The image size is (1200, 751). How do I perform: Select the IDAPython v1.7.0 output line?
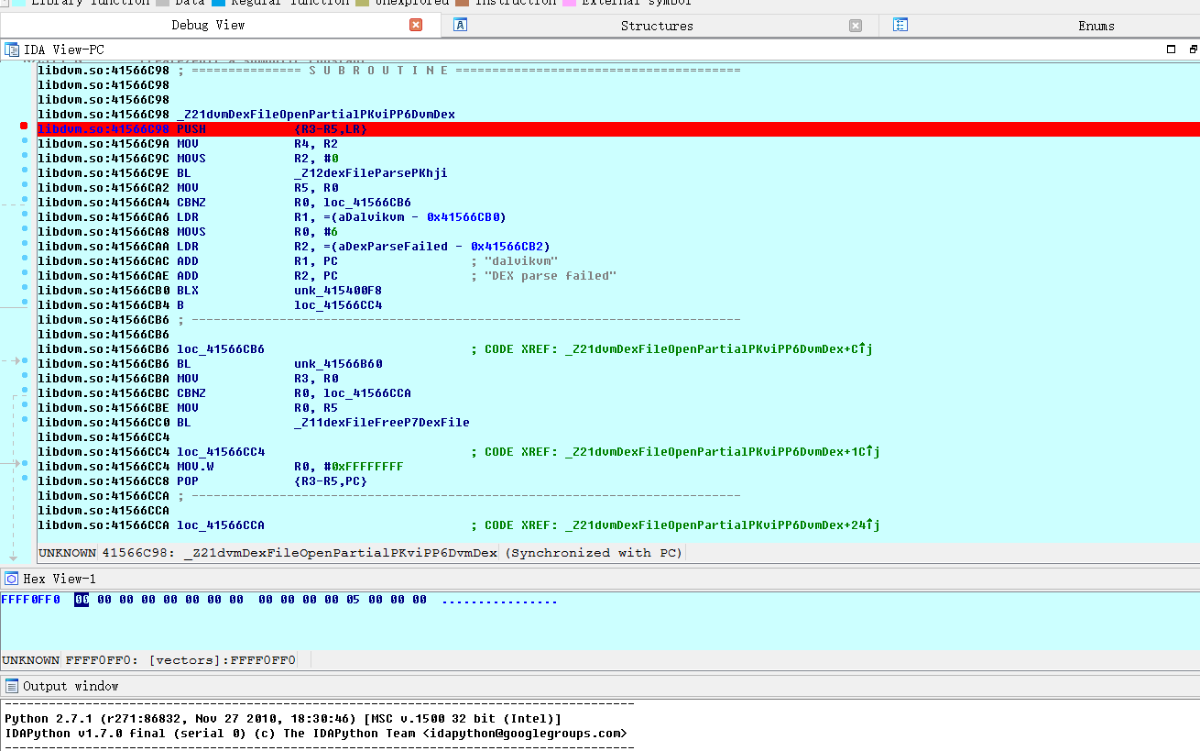pos(316,734)
